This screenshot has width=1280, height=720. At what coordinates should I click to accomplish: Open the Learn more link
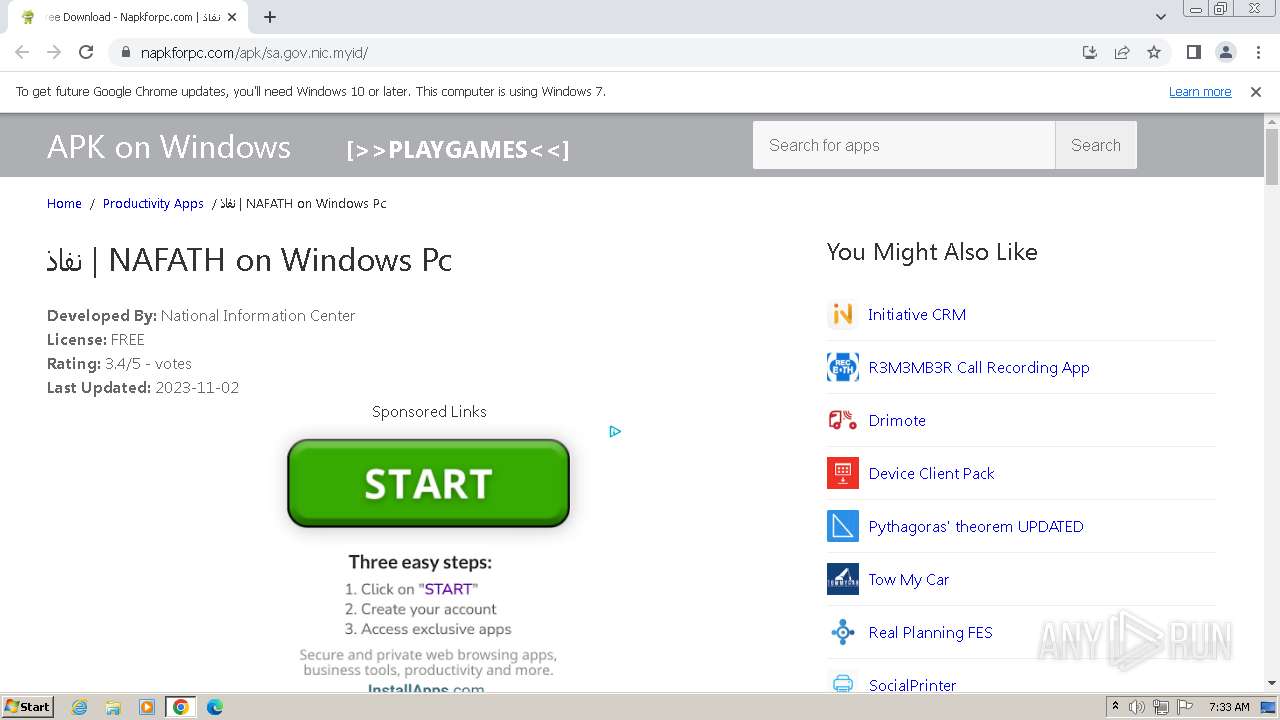1200,91
